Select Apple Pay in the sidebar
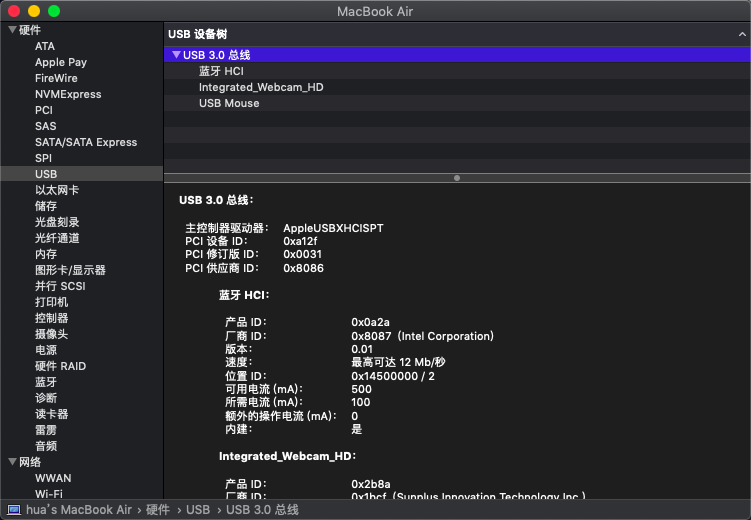Screen dimensions: 751x520 point(61,62)
